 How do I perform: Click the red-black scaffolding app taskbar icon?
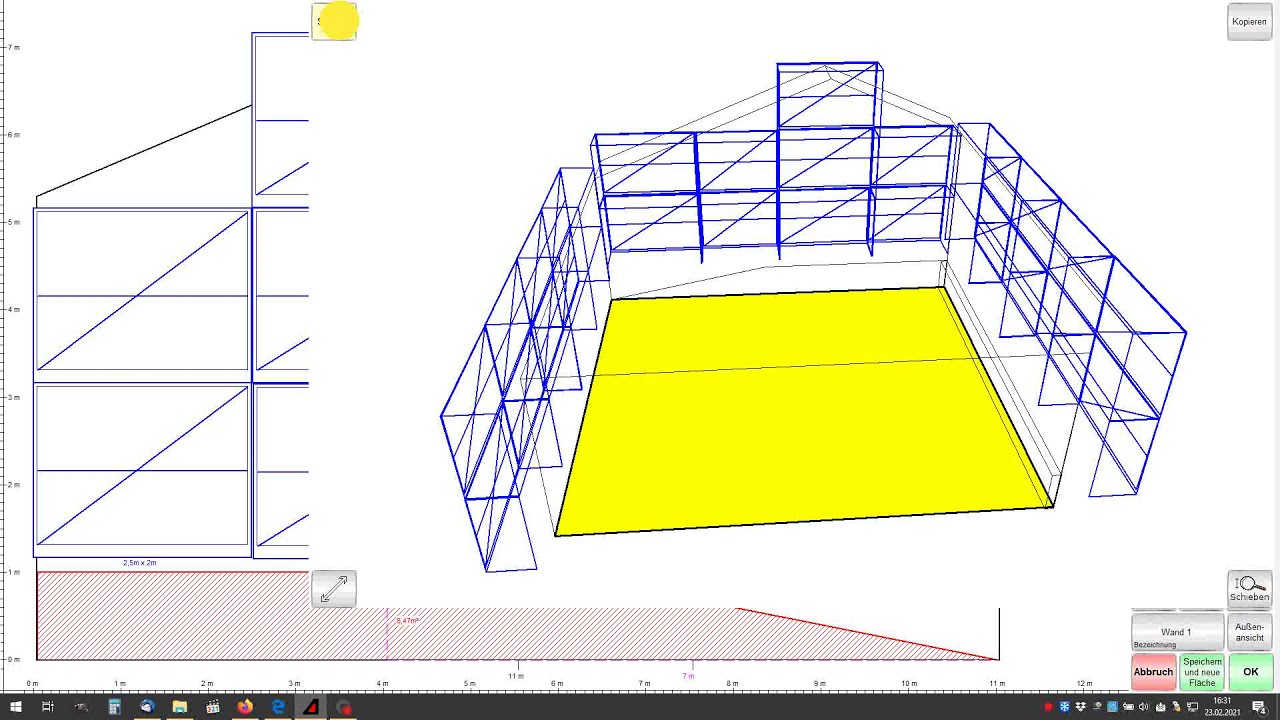311,707
